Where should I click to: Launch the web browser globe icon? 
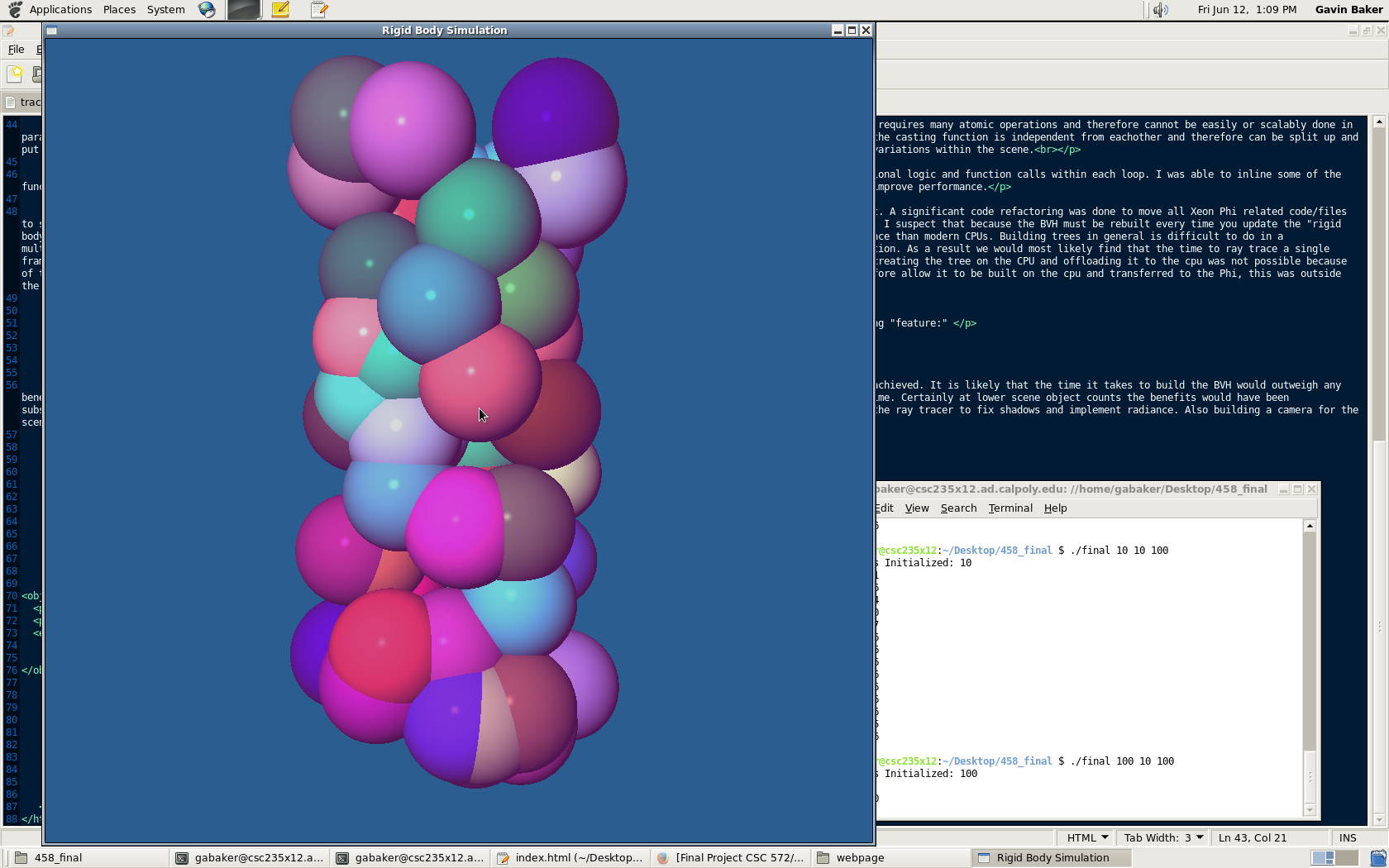click(207, 10)
